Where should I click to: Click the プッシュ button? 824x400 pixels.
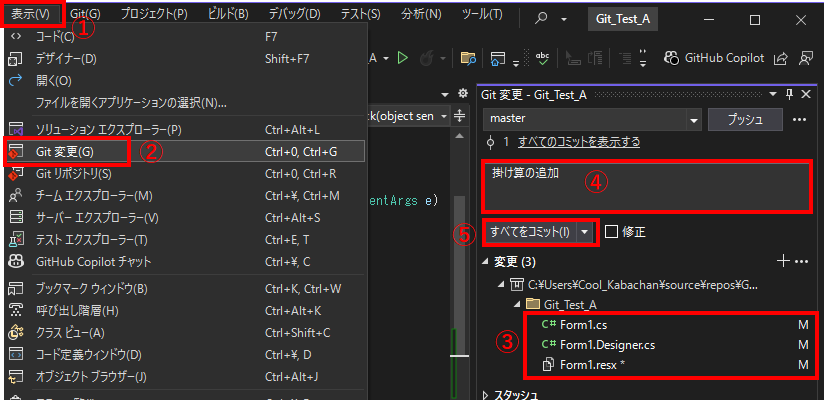745,120
